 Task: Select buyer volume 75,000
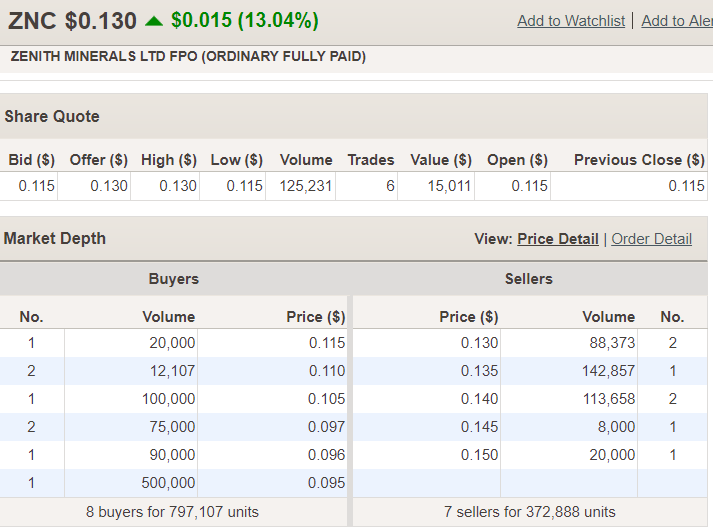(172, 427)
